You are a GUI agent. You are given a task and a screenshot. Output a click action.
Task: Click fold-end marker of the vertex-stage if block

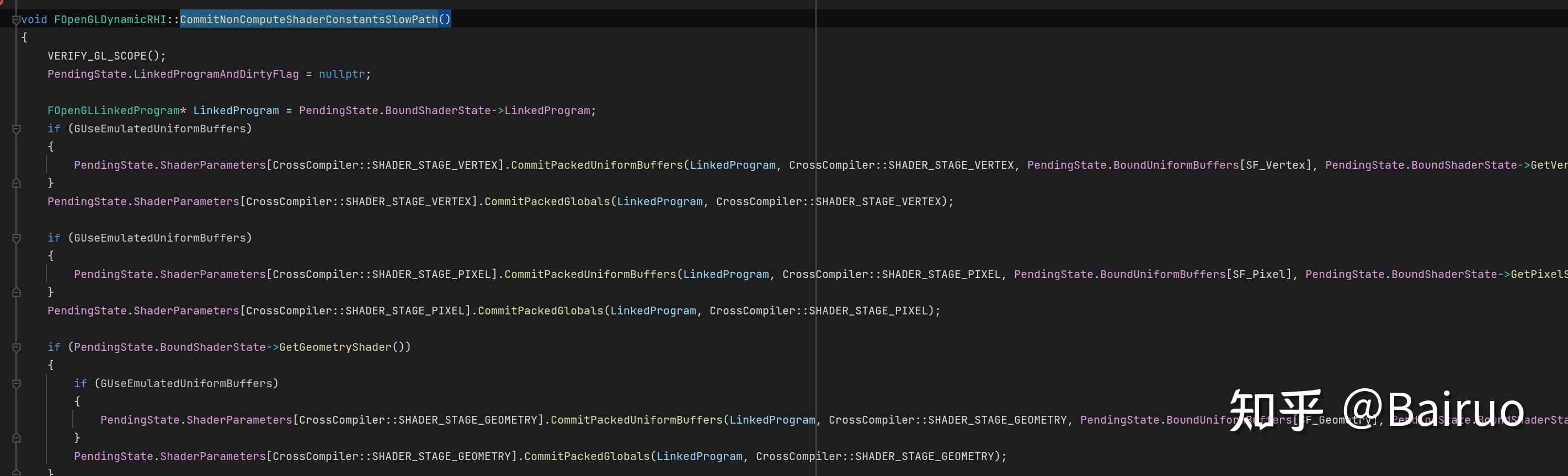17,183
